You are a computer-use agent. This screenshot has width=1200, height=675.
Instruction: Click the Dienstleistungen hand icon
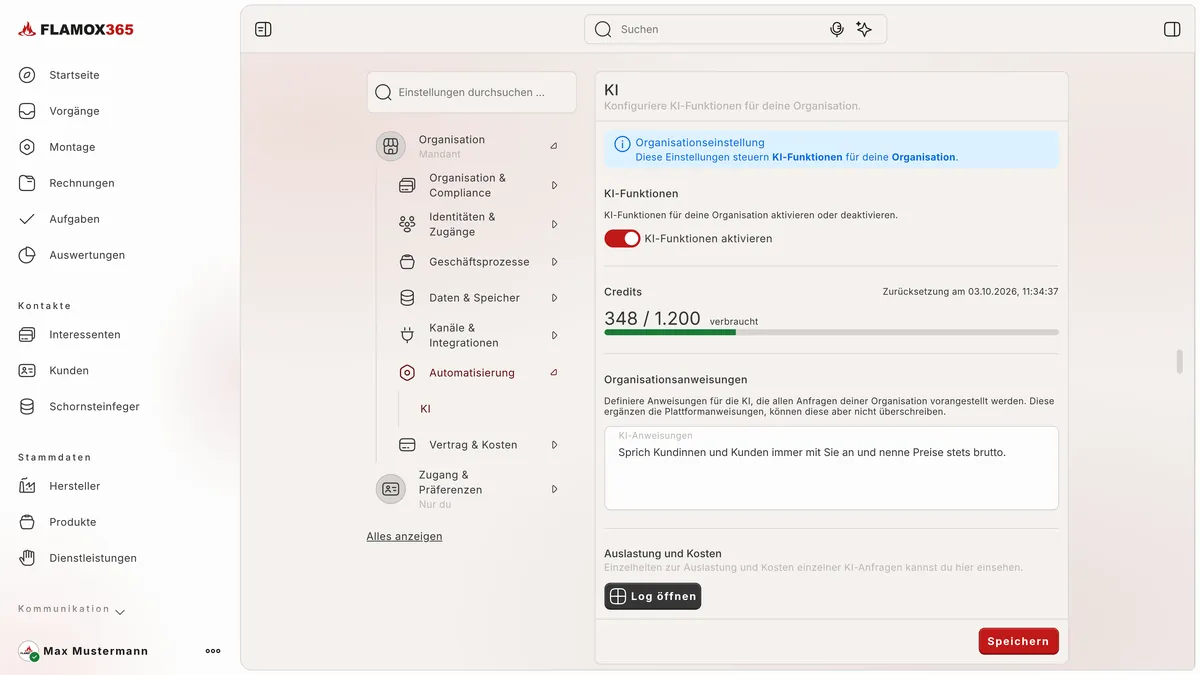point(28,558)
